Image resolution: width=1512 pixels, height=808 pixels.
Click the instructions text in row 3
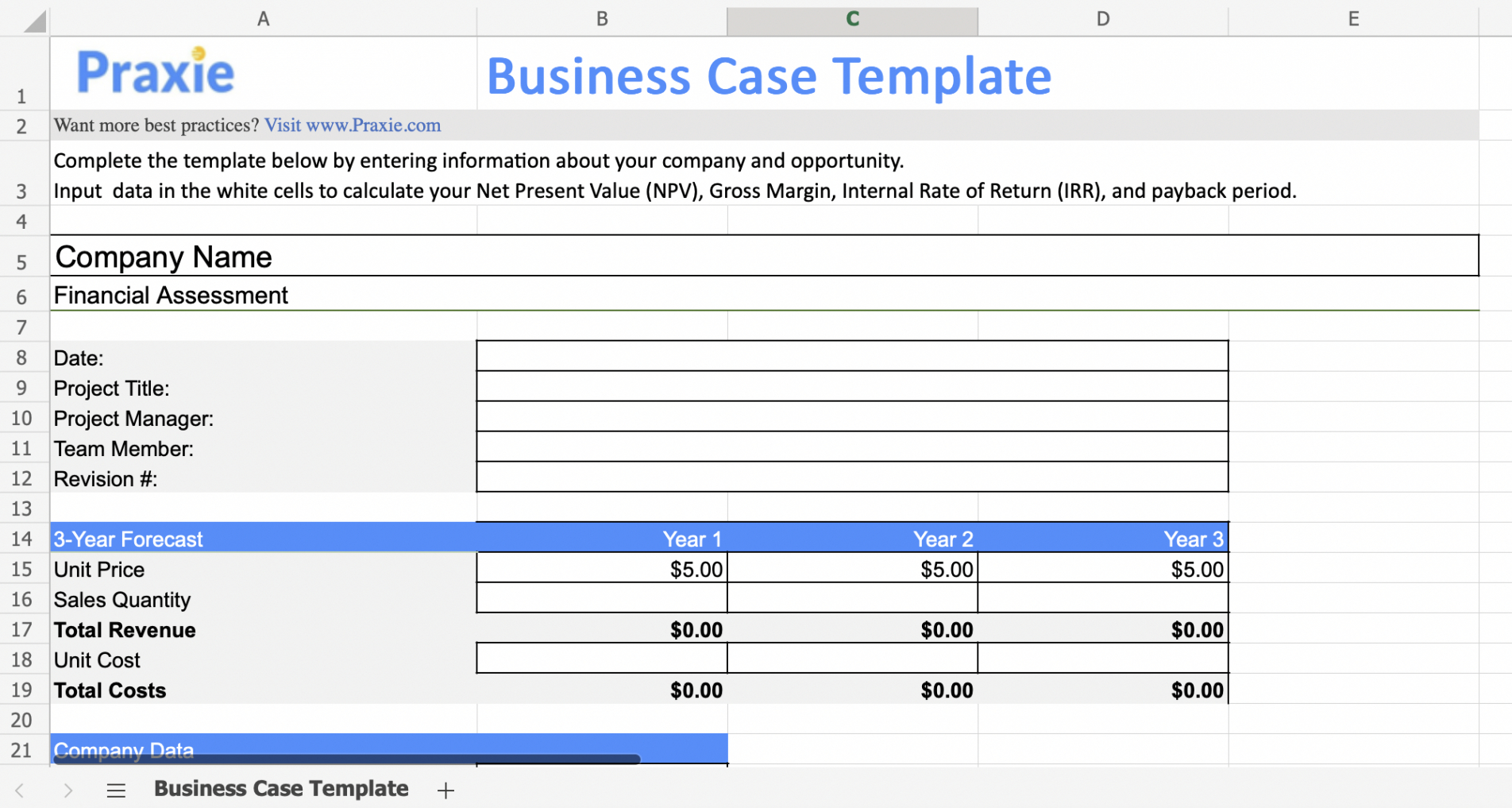(675, 175)
